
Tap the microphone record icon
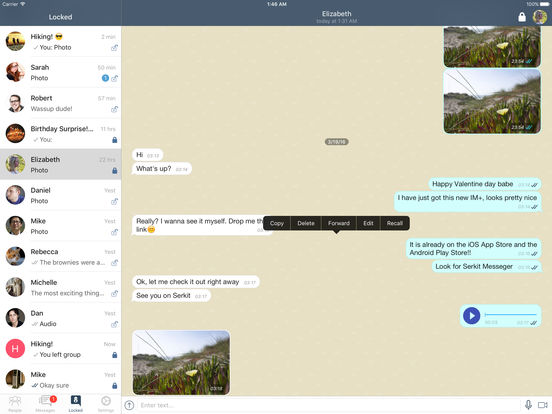coord(528,405)
